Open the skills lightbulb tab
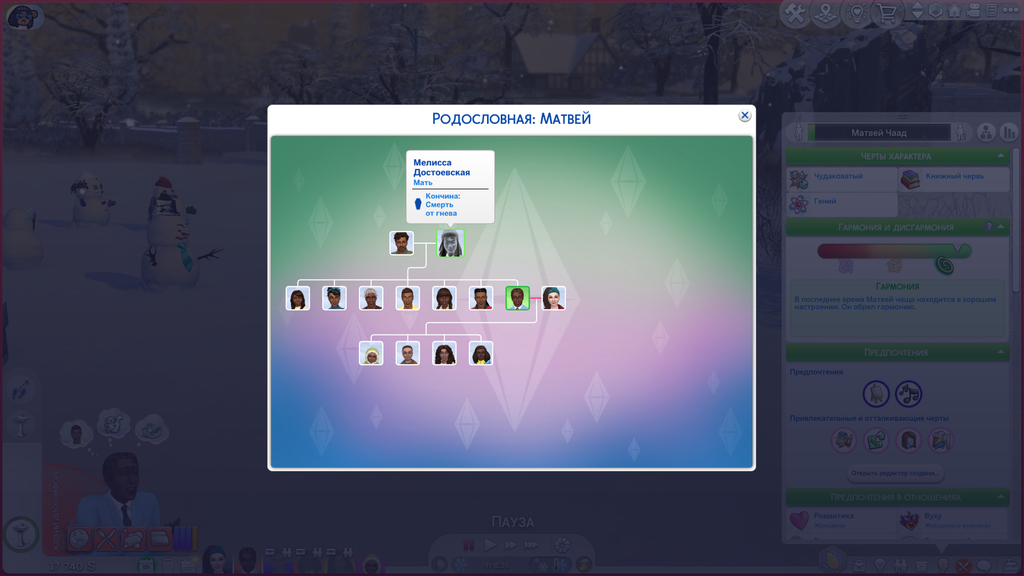 coord(880,565)
